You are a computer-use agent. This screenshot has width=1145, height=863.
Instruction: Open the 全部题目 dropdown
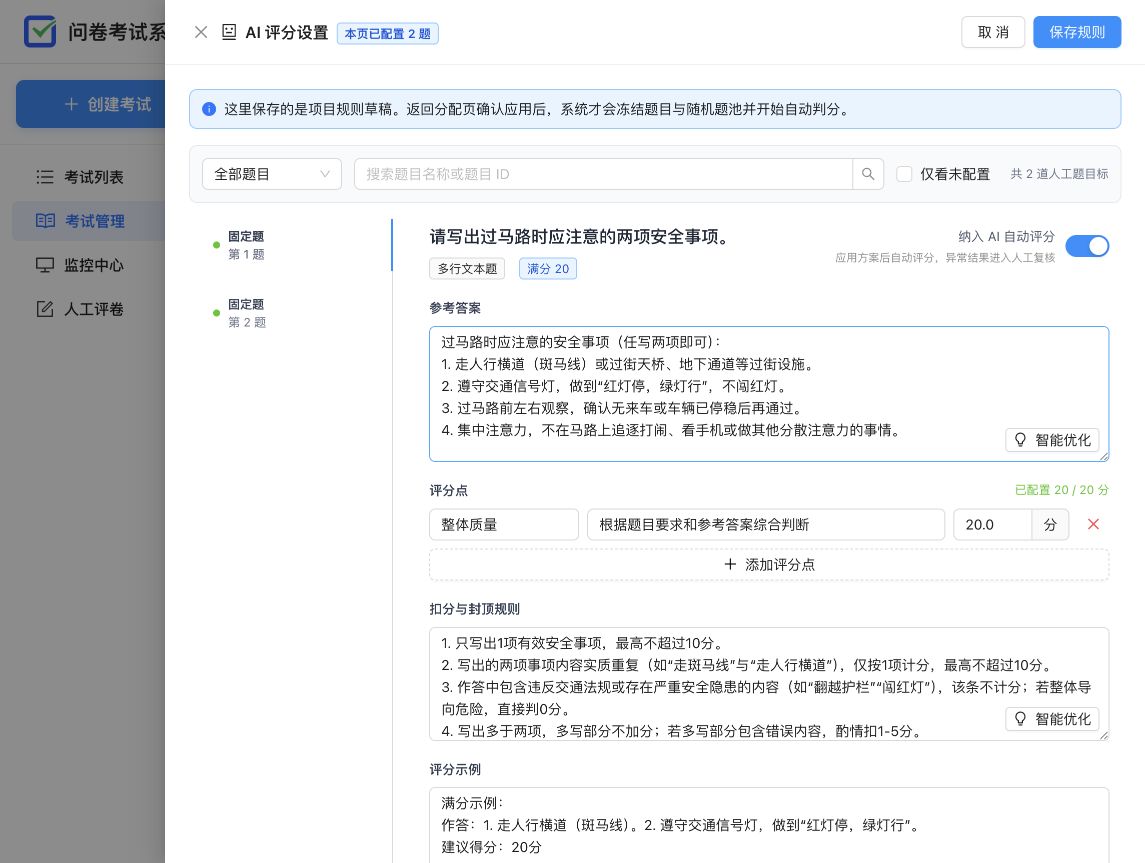click(x=272, y=174)
